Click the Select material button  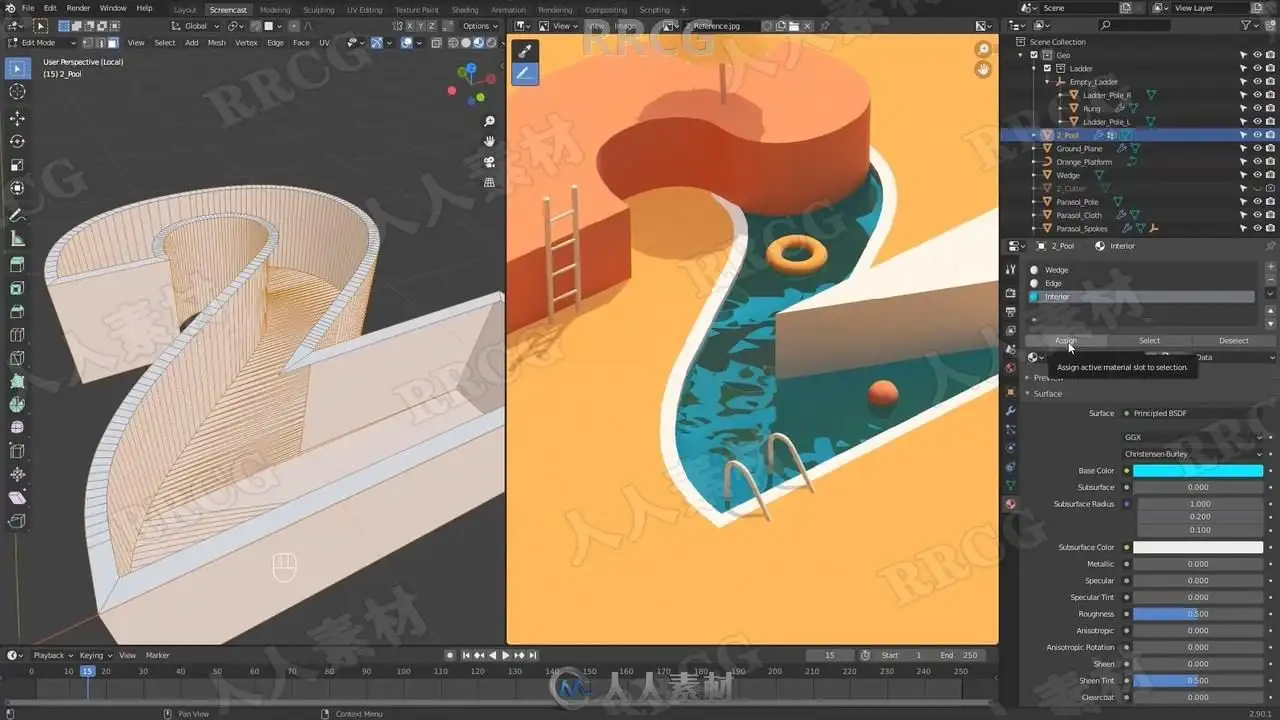click(x=1149, y=340)
